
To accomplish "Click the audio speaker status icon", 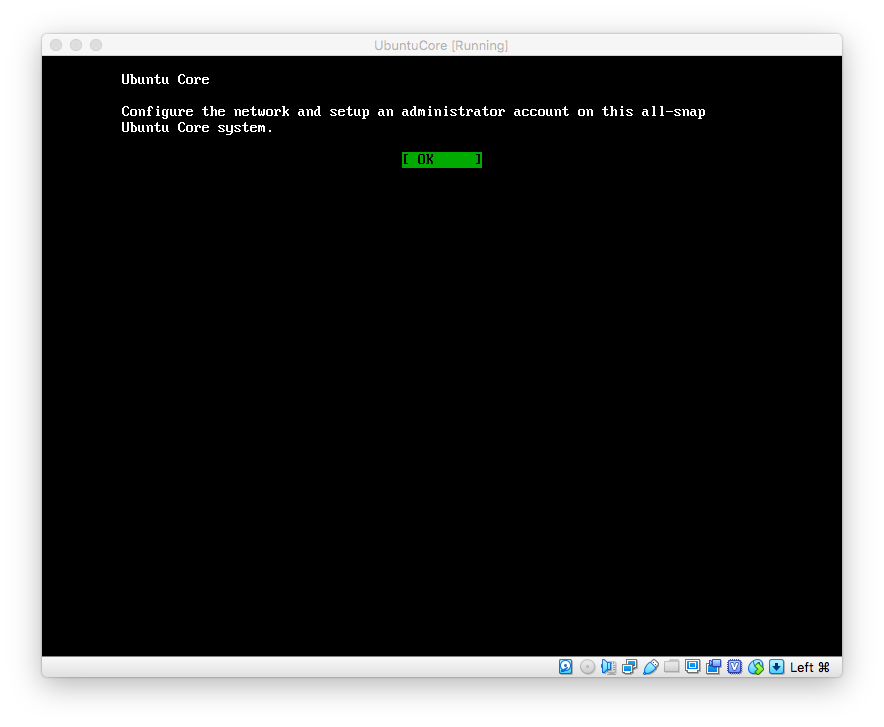I will (608, 667).
